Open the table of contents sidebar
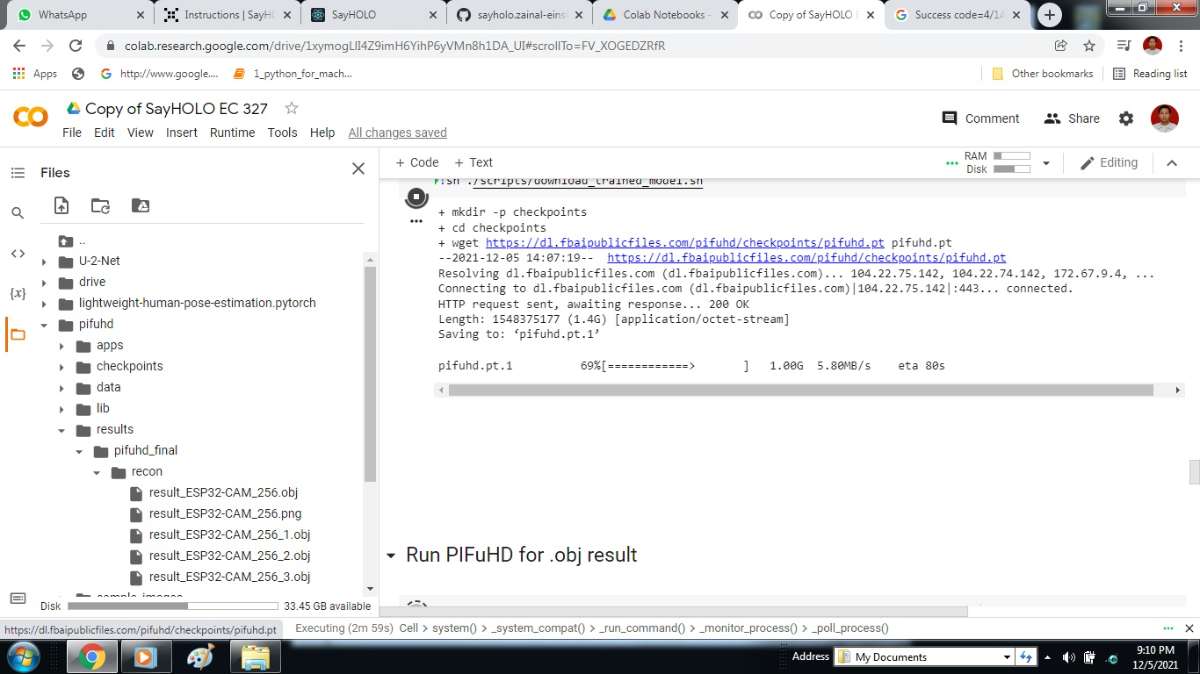 point(17,173)
